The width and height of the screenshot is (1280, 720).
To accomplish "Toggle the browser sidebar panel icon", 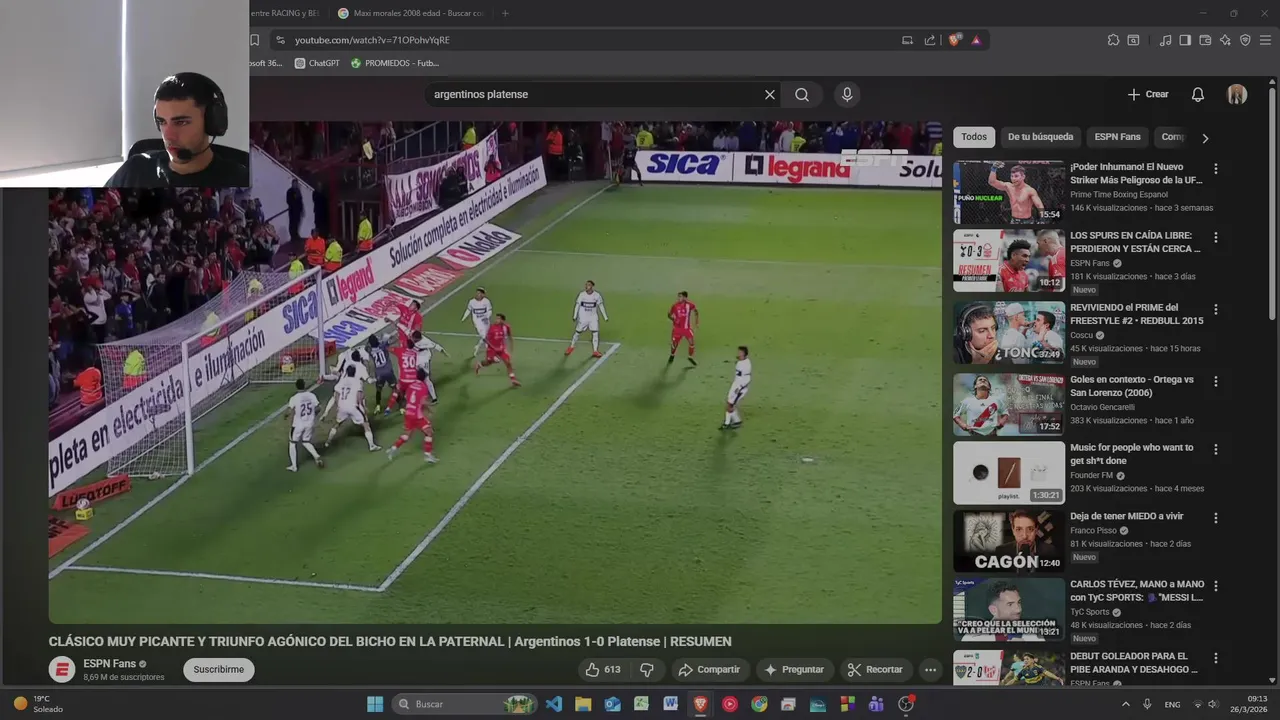I will [x=1185, y=40].
